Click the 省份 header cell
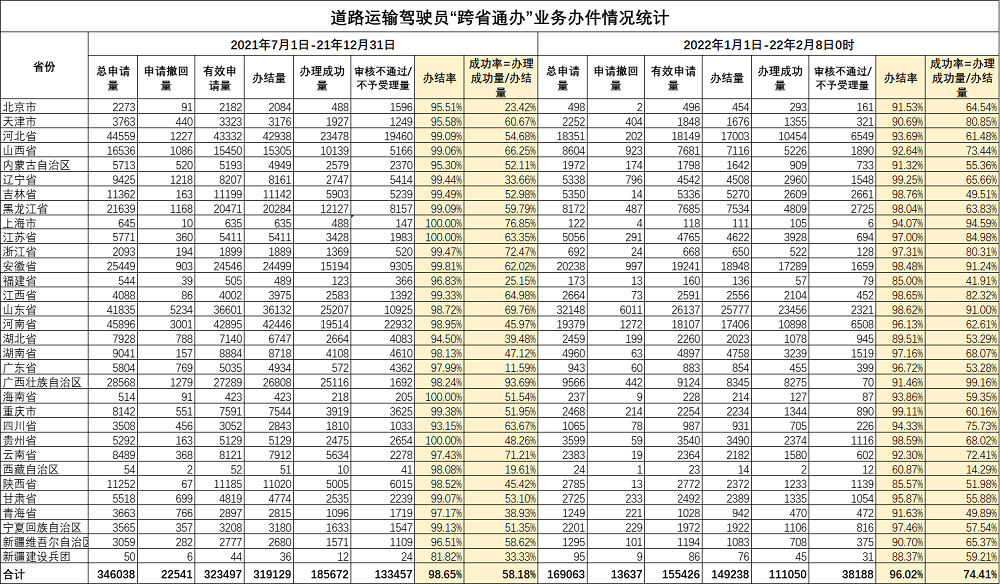 (x=44, y=66)
